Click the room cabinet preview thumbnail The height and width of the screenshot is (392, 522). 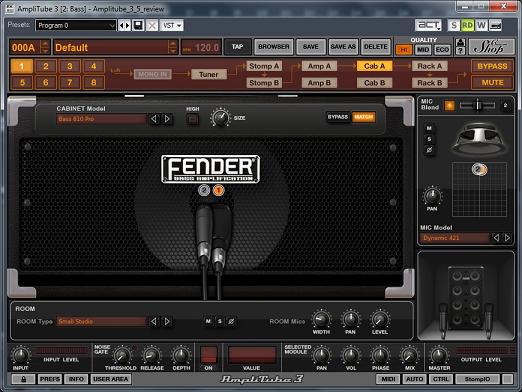tap(466, 296)
